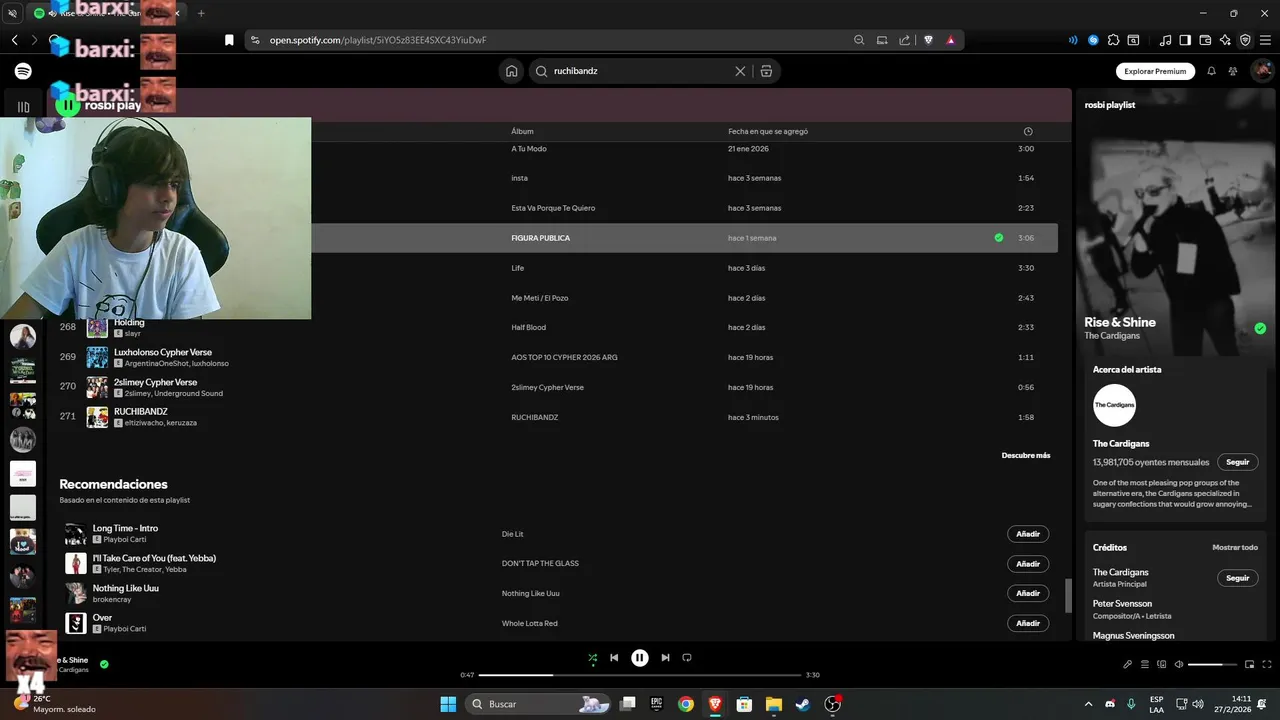Viewport: 1280px width, 720px height.
Task: Select the 2slimey Cypher Verse track
Action: click(x=155, y=382)
